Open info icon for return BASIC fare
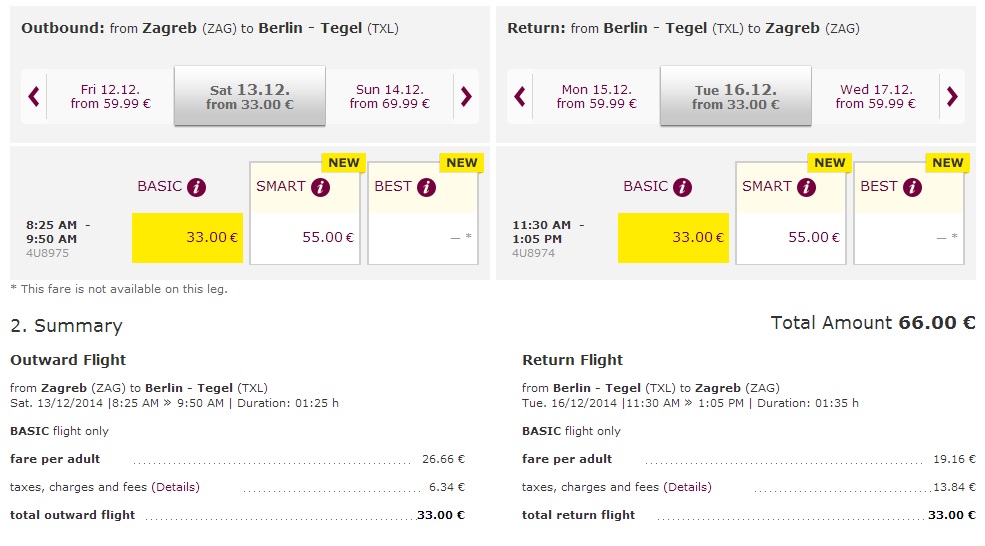This screenshot has width=985, height=546. (683, 187)
